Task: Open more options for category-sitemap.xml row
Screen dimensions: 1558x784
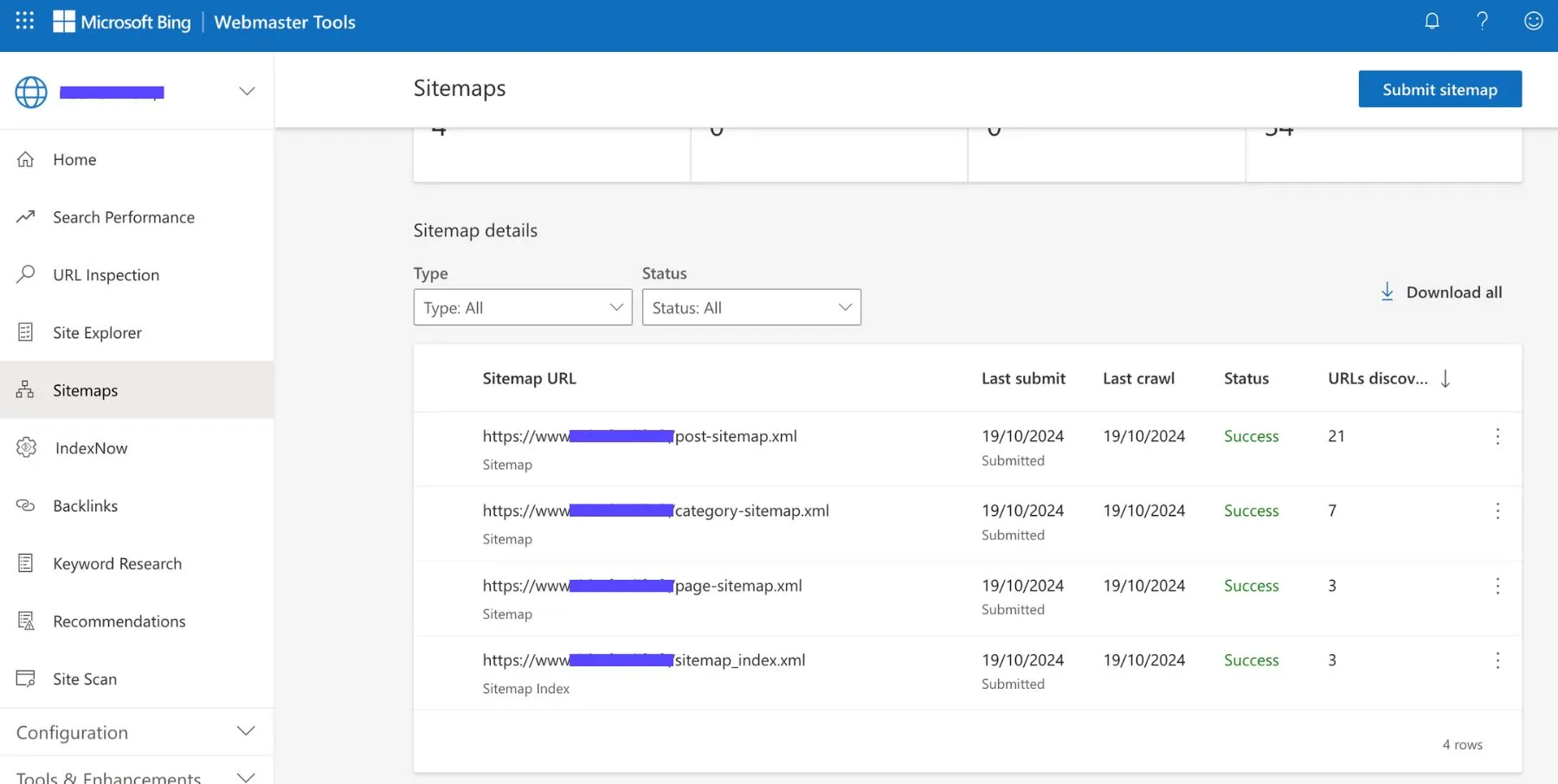Action: 1497,511
